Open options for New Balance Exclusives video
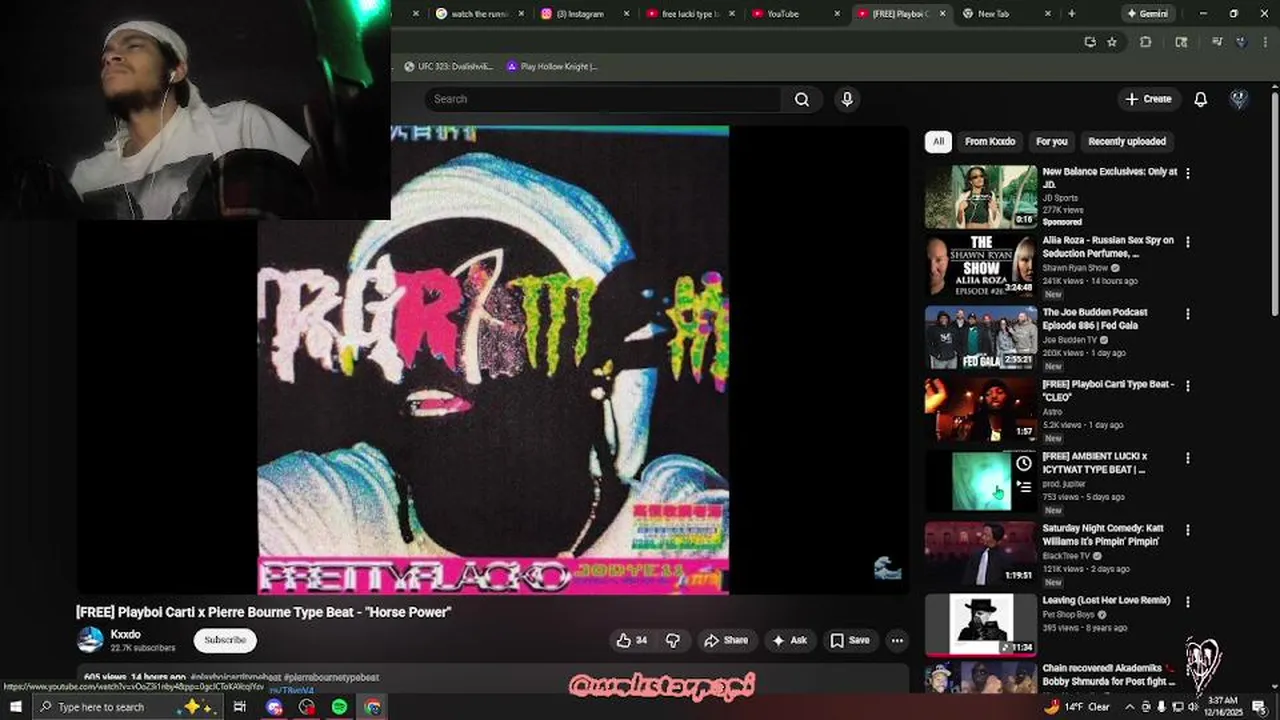 [1188, 173]
